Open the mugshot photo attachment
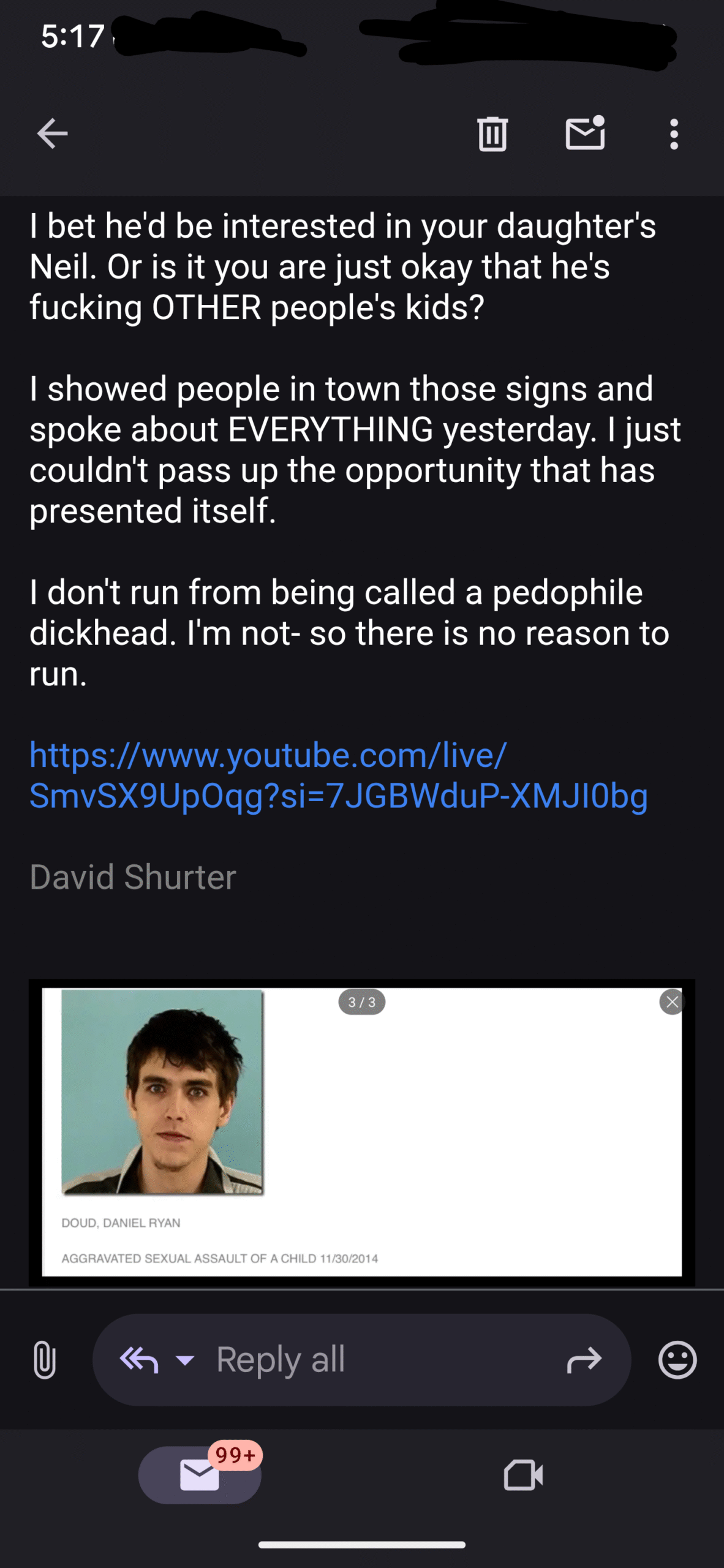The width and height of the screenshot is (724, 1568). [x=162, y=1092]
